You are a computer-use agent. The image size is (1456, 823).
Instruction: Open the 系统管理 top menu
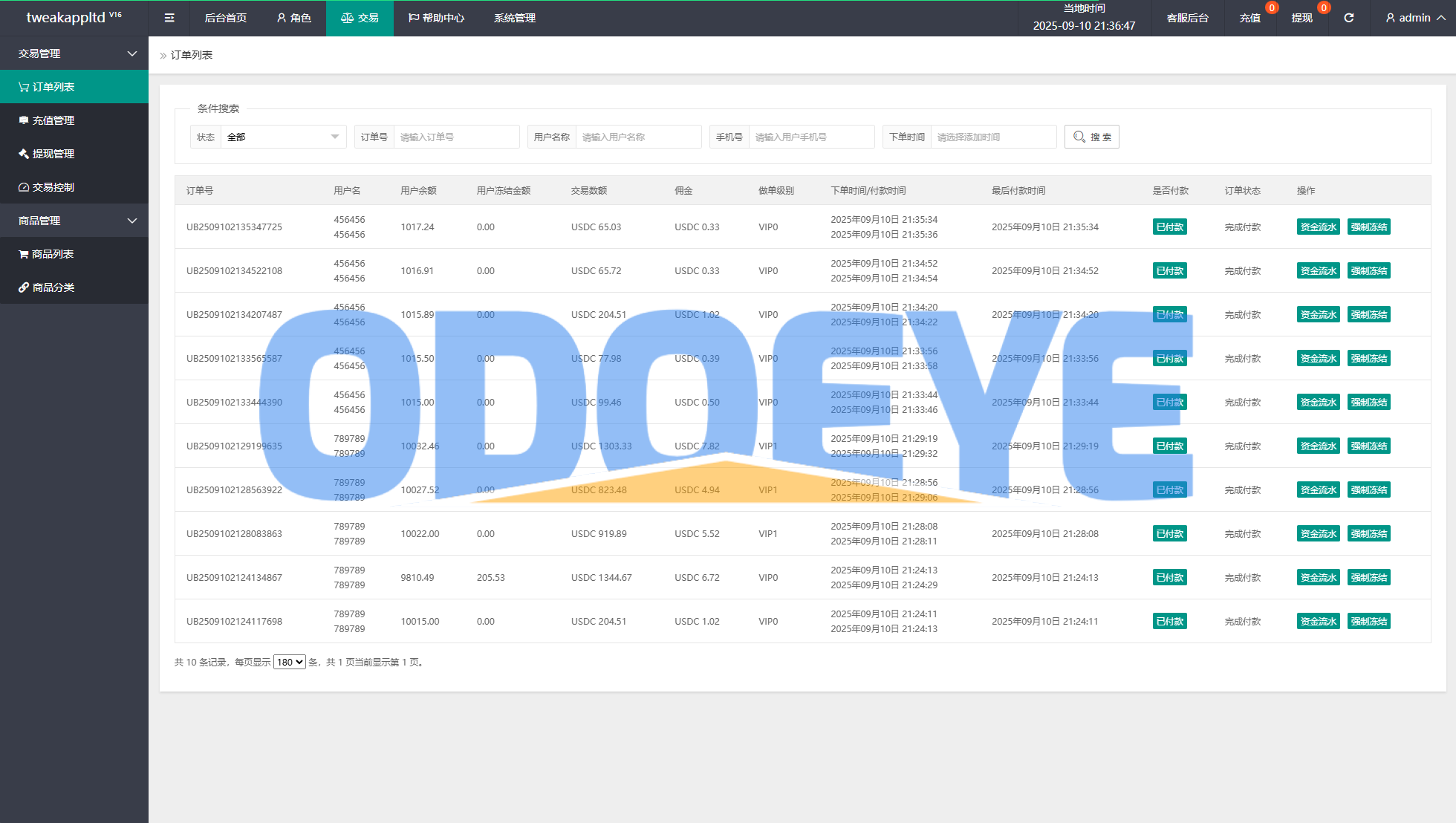[x=514, y=18]
